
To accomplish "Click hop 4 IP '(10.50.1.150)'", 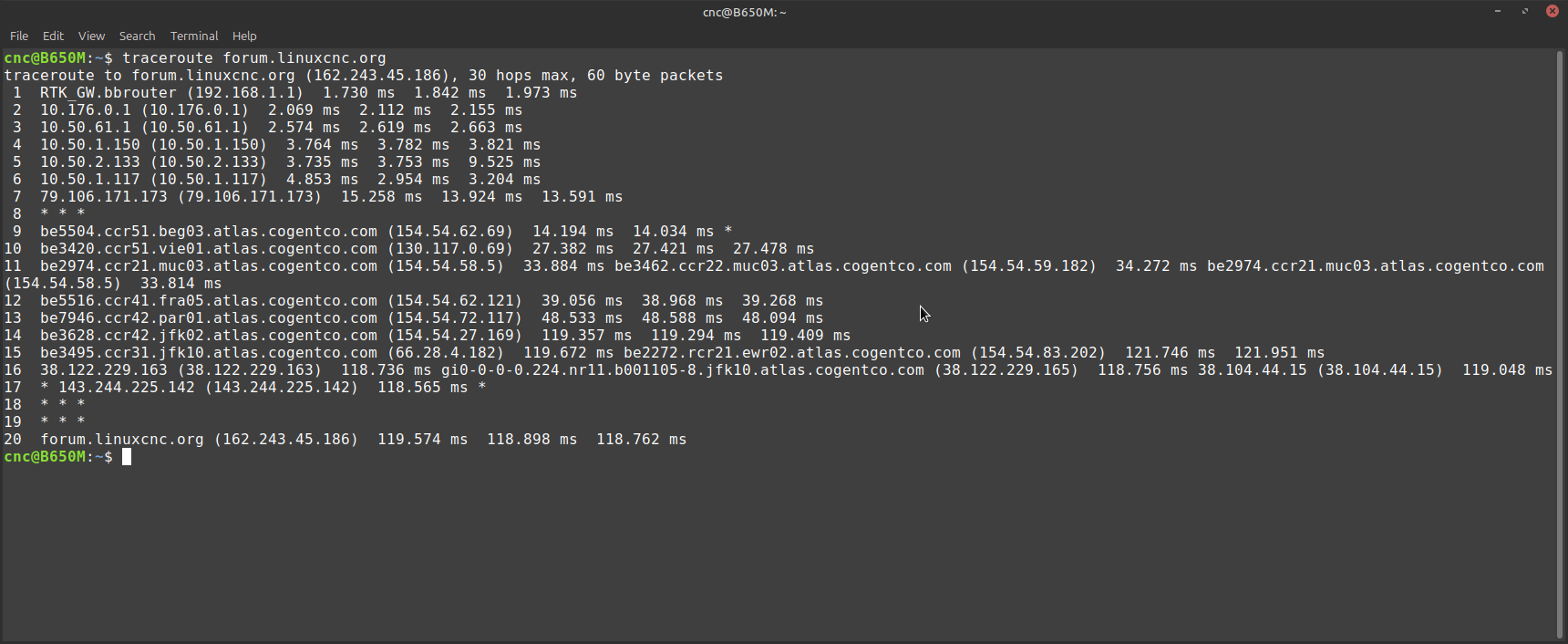I will (209, 144).
